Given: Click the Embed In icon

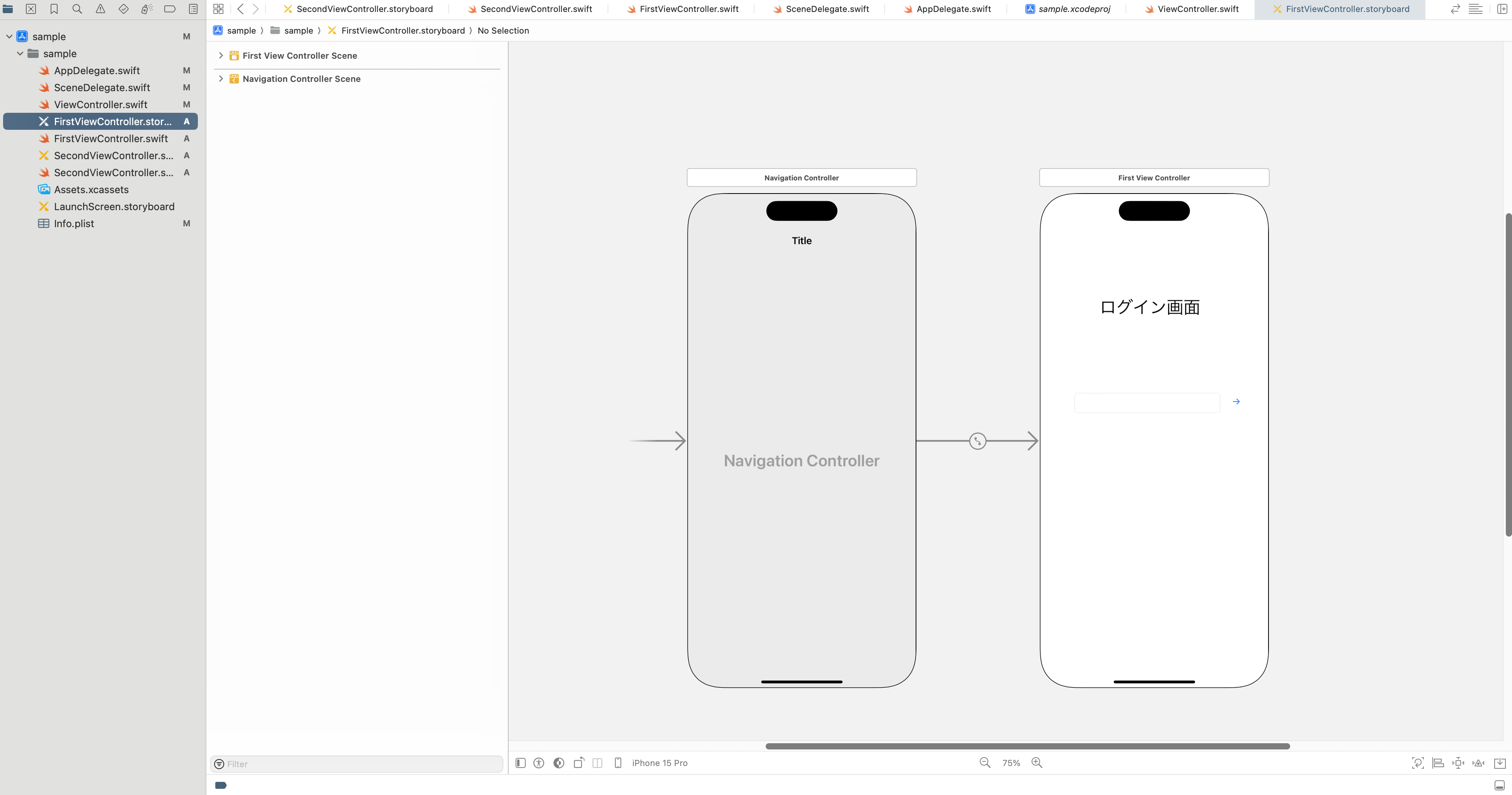Looking at the screenshot, I should tap(1500, 763).
